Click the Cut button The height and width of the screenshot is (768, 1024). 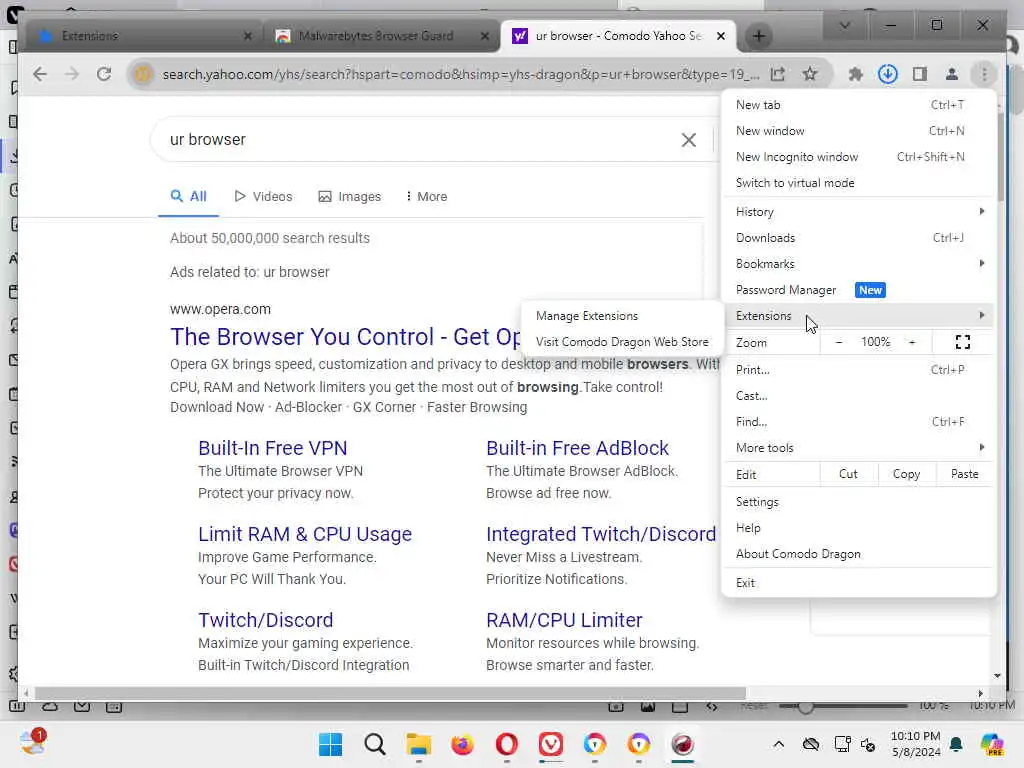(848, 474)
